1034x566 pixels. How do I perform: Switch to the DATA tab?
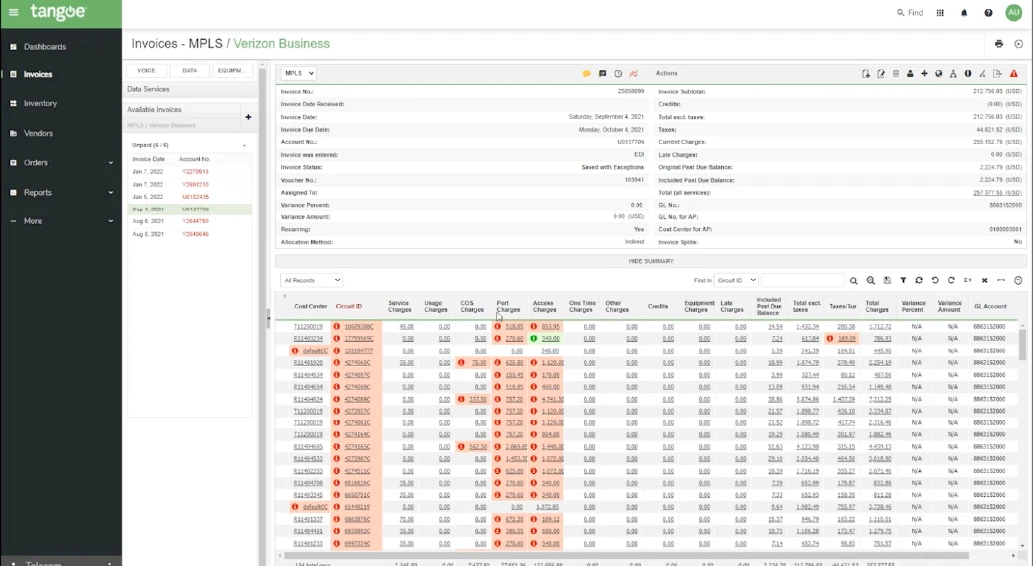(189, 71)
